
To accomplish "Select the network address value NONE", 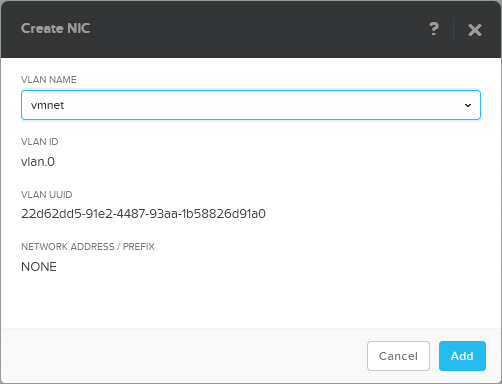I will click(x=39, y=267).
